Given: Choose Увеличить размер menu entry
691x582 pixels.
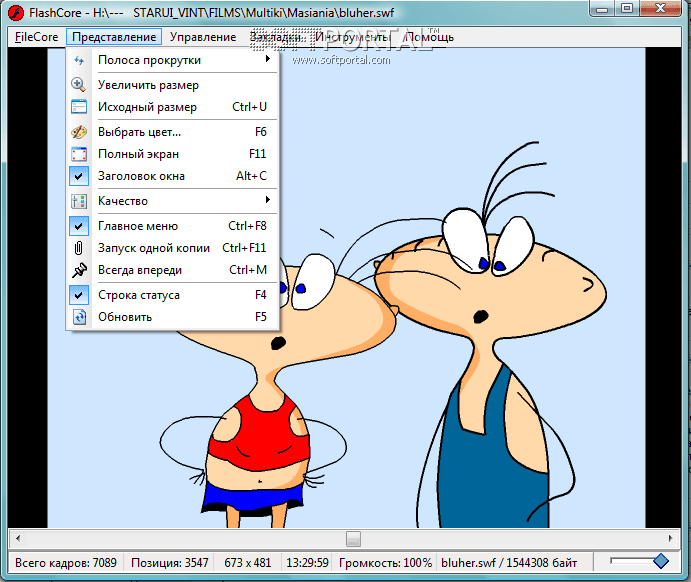Looking at the screenshot, I should 173,85.
